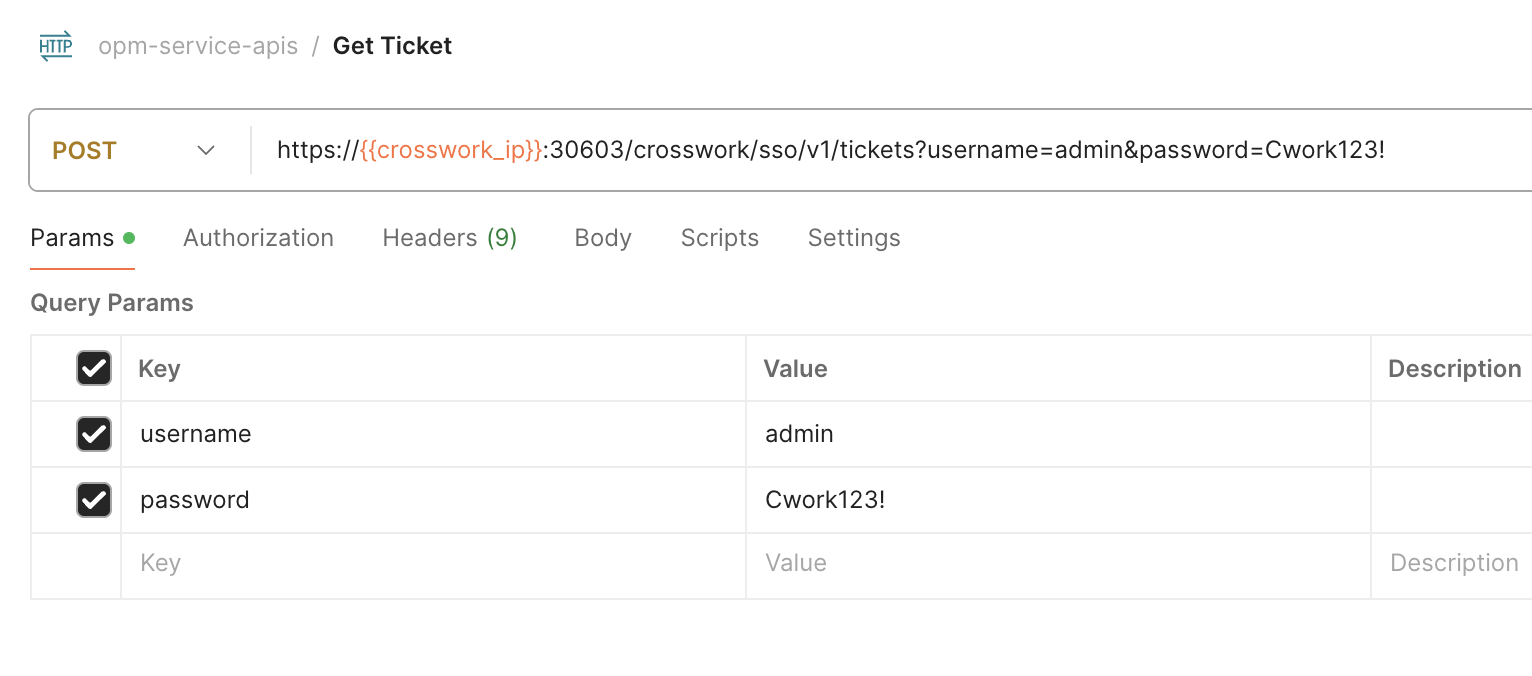Click the Get Ticket request name
The height and width of the screenshot is (676, 1532).
pyautogui.click(x=392, y=46)
